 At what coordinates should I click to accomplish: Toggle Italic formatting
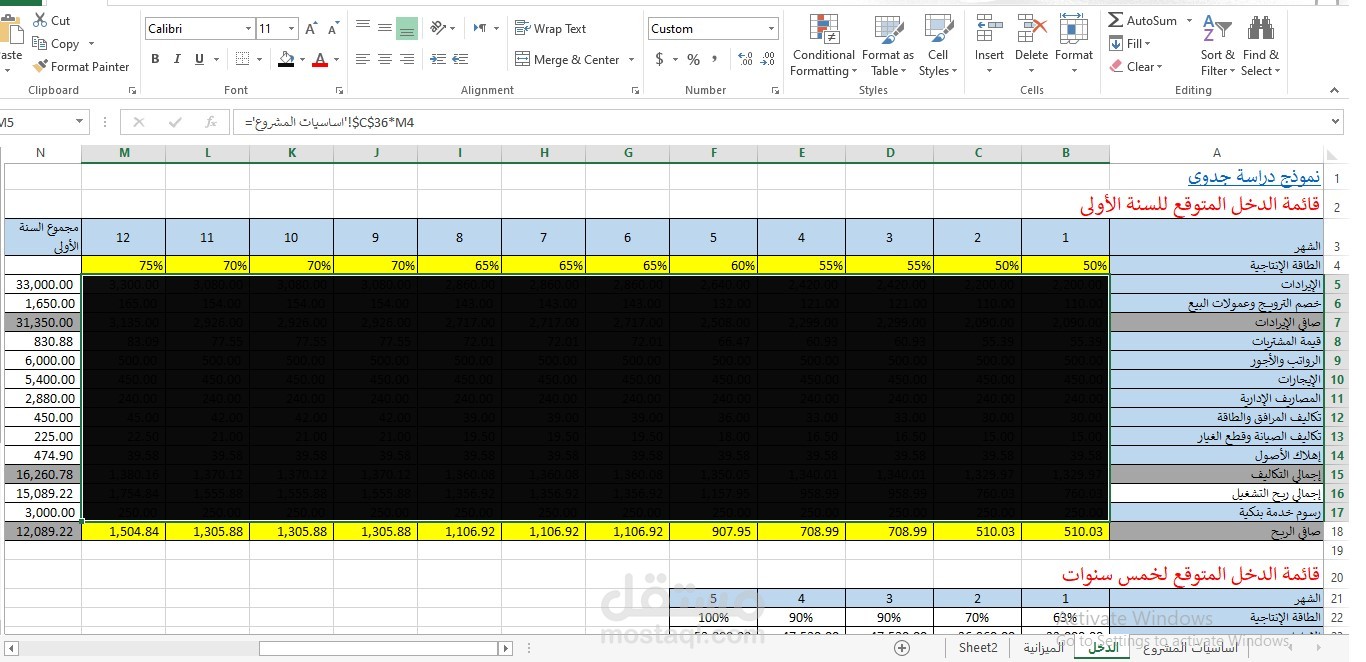[178, 60]
